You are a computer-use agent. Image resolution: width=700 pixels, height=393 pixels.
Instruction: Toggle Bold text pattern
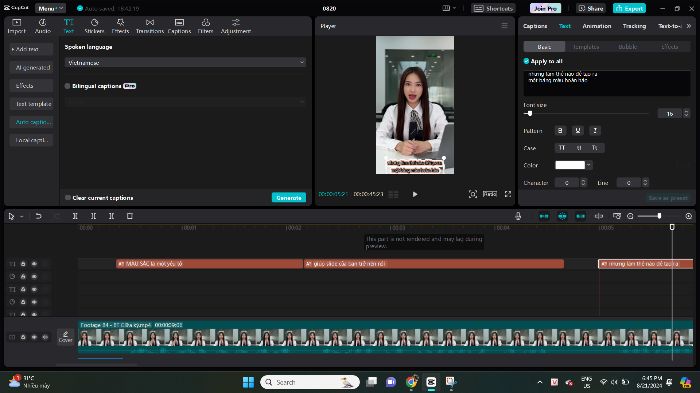(x=560, y=130)
